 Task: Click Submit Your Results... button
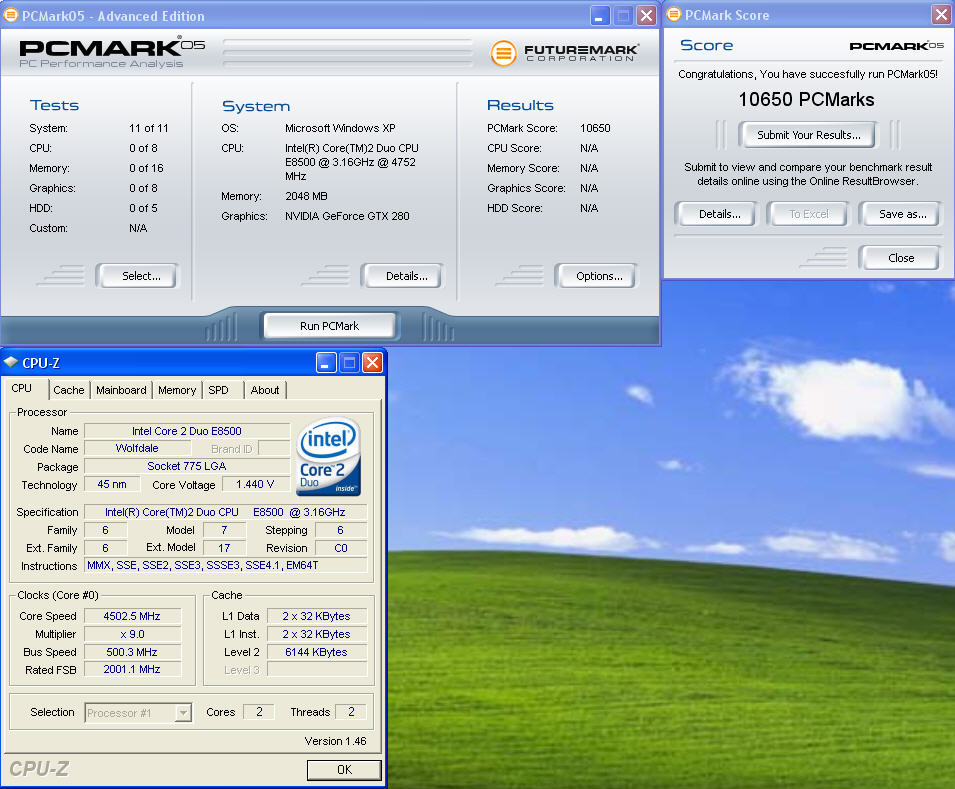coord(809,135)
